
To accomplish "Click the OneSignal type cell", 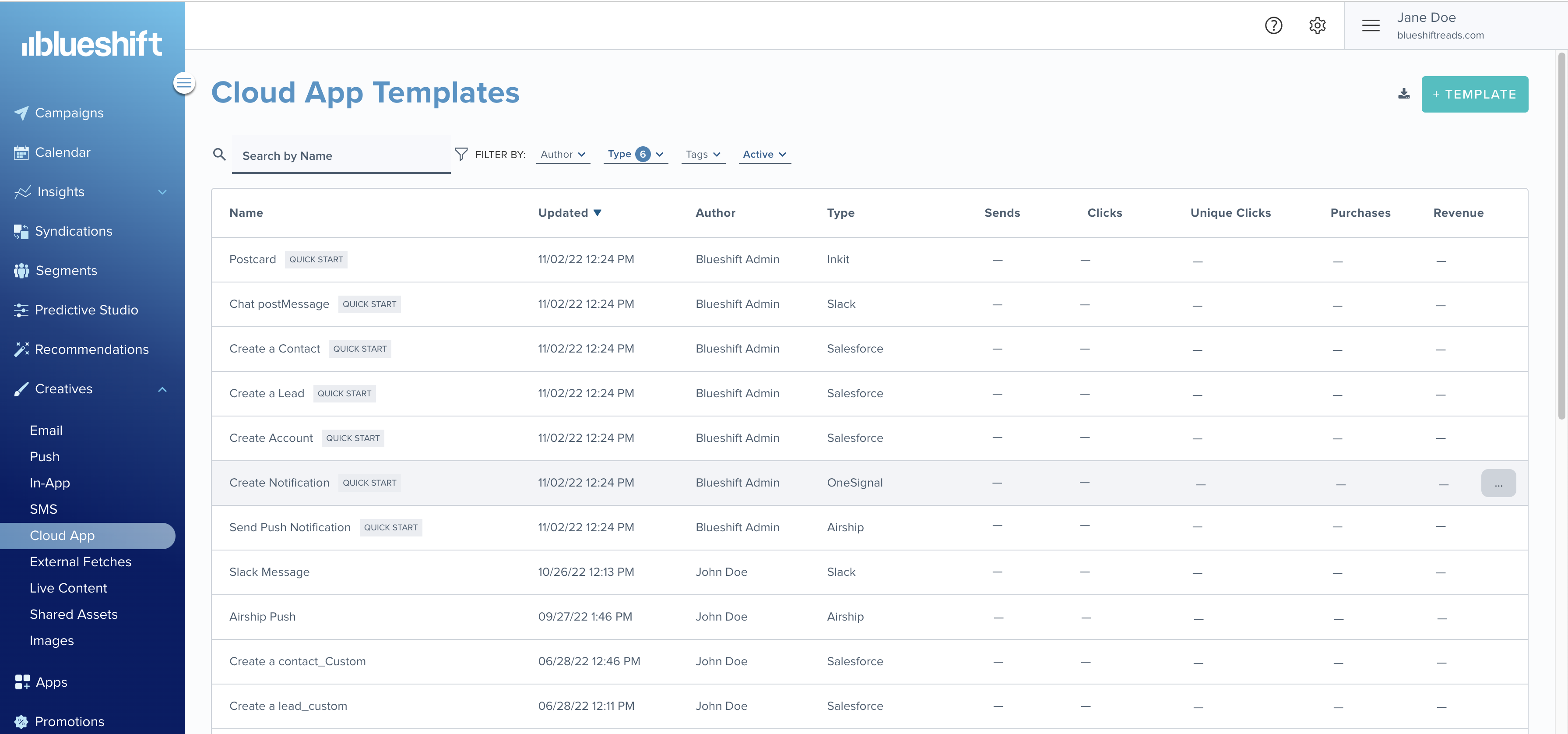I will coord(854,483).
